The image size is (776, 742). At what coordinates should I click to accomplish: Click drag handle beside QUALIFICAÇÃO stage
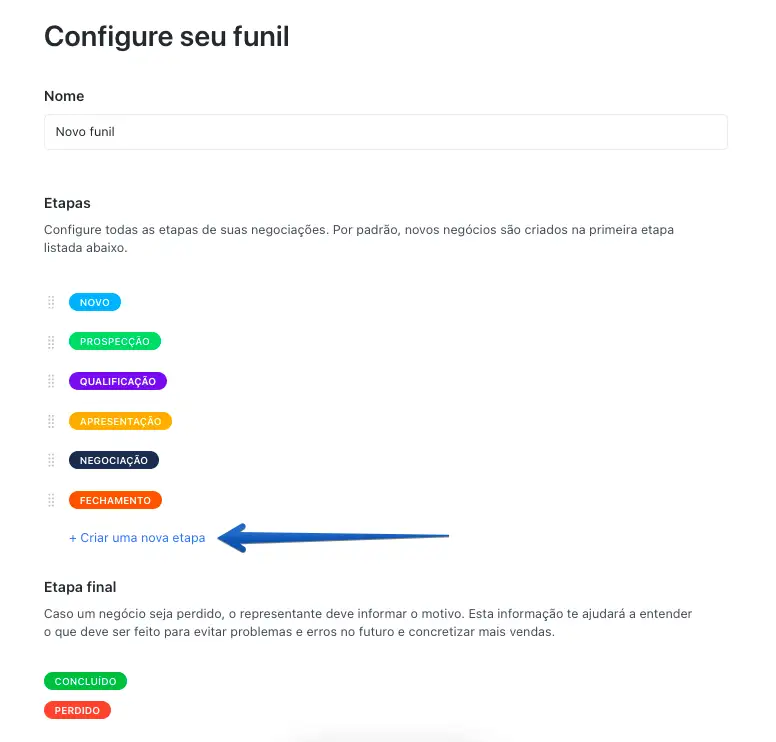point(51,381)
